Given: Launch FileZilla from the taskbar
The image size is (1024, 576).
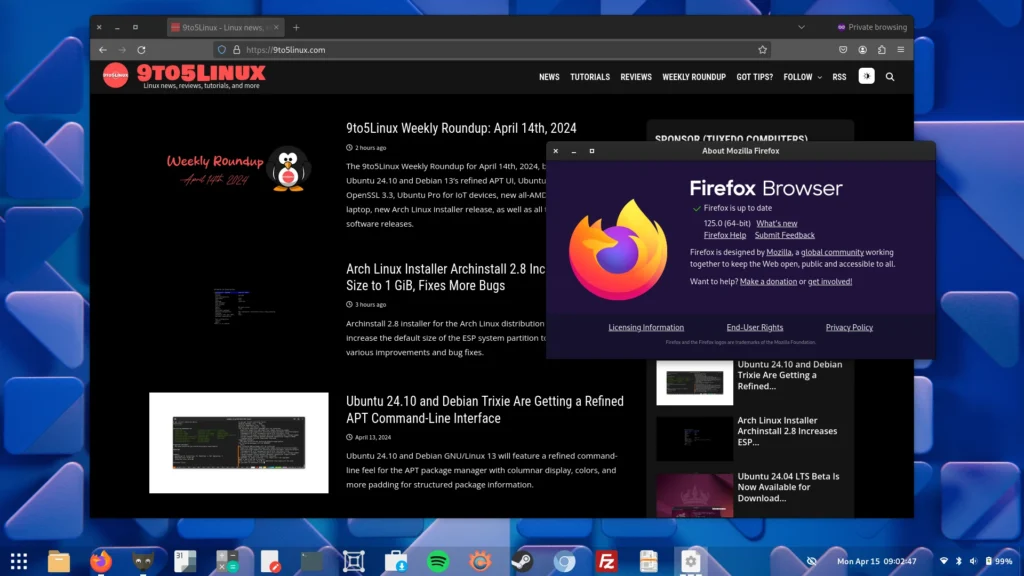Looking at the screenshot, I should point(606,561).
